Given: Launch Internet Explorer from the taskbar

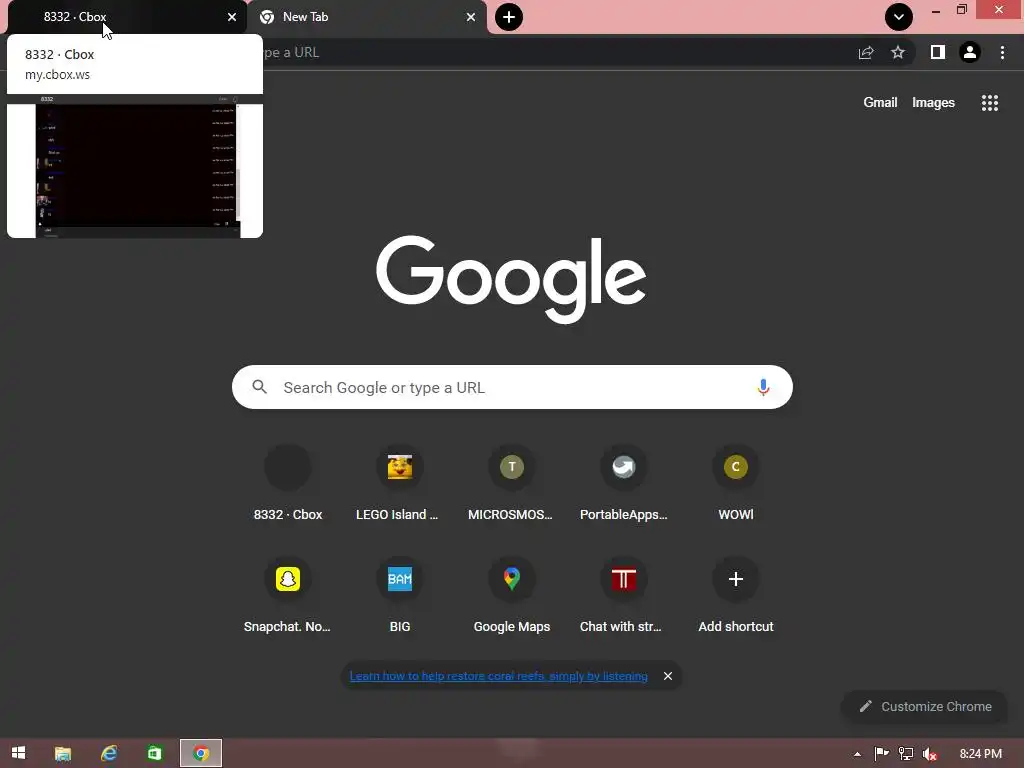Looking at the screenshot, I should 108,754.
